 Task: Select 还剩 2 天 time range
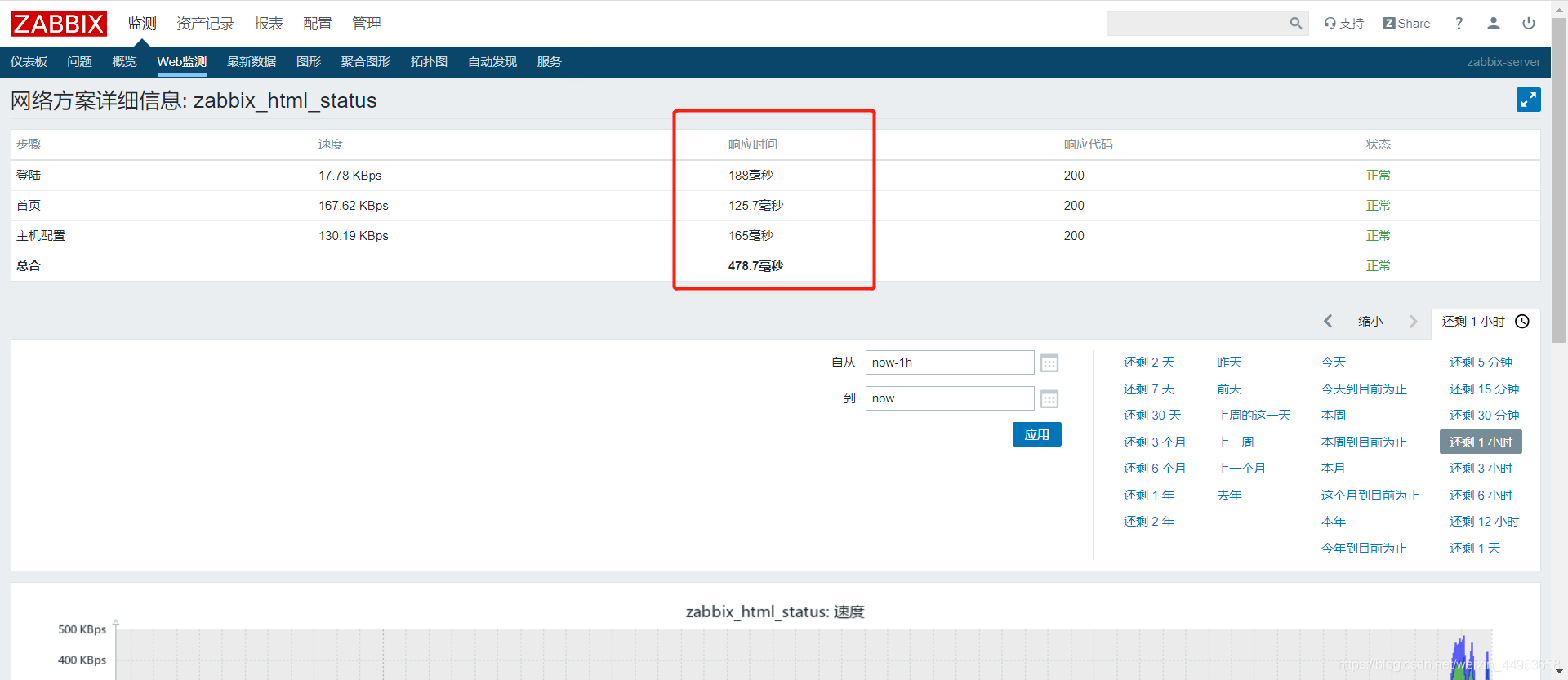[x=1149, y=362]
